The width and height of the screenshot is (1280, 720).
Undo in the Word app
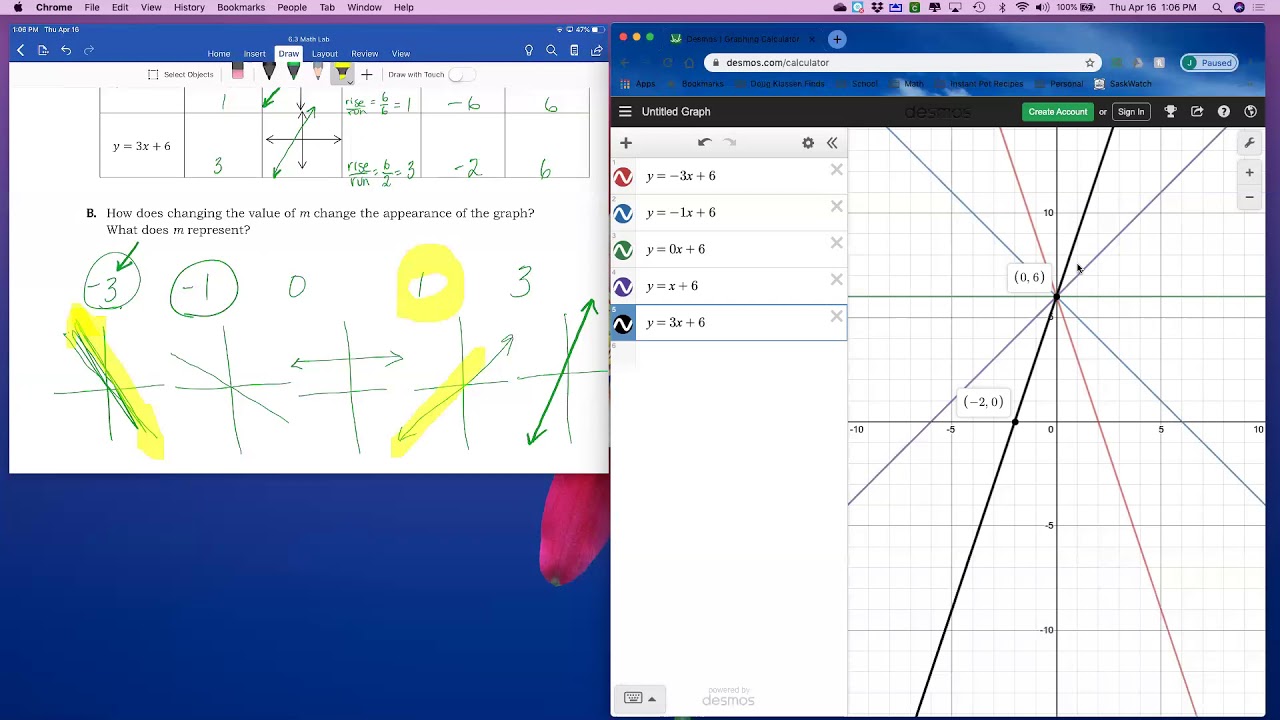[66, 50]
